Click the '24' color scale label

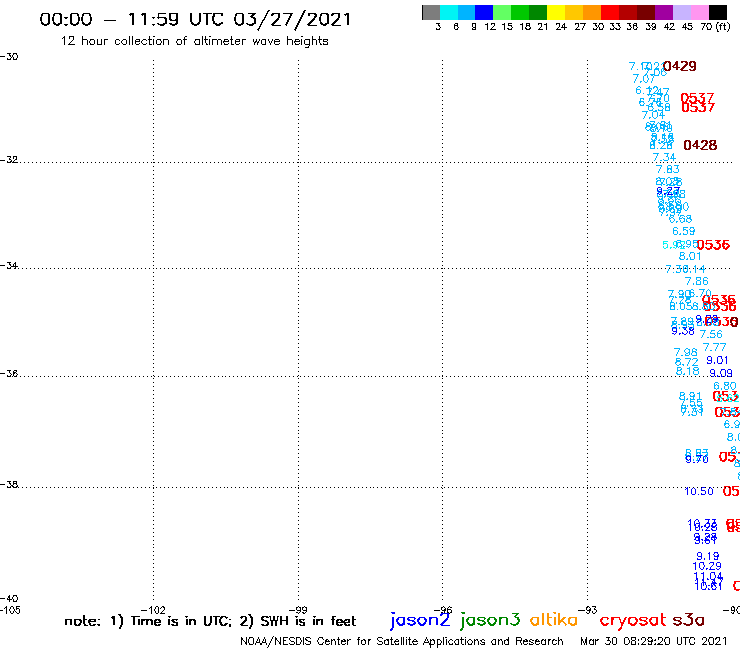pyautogui.click(x=561, y=27)
